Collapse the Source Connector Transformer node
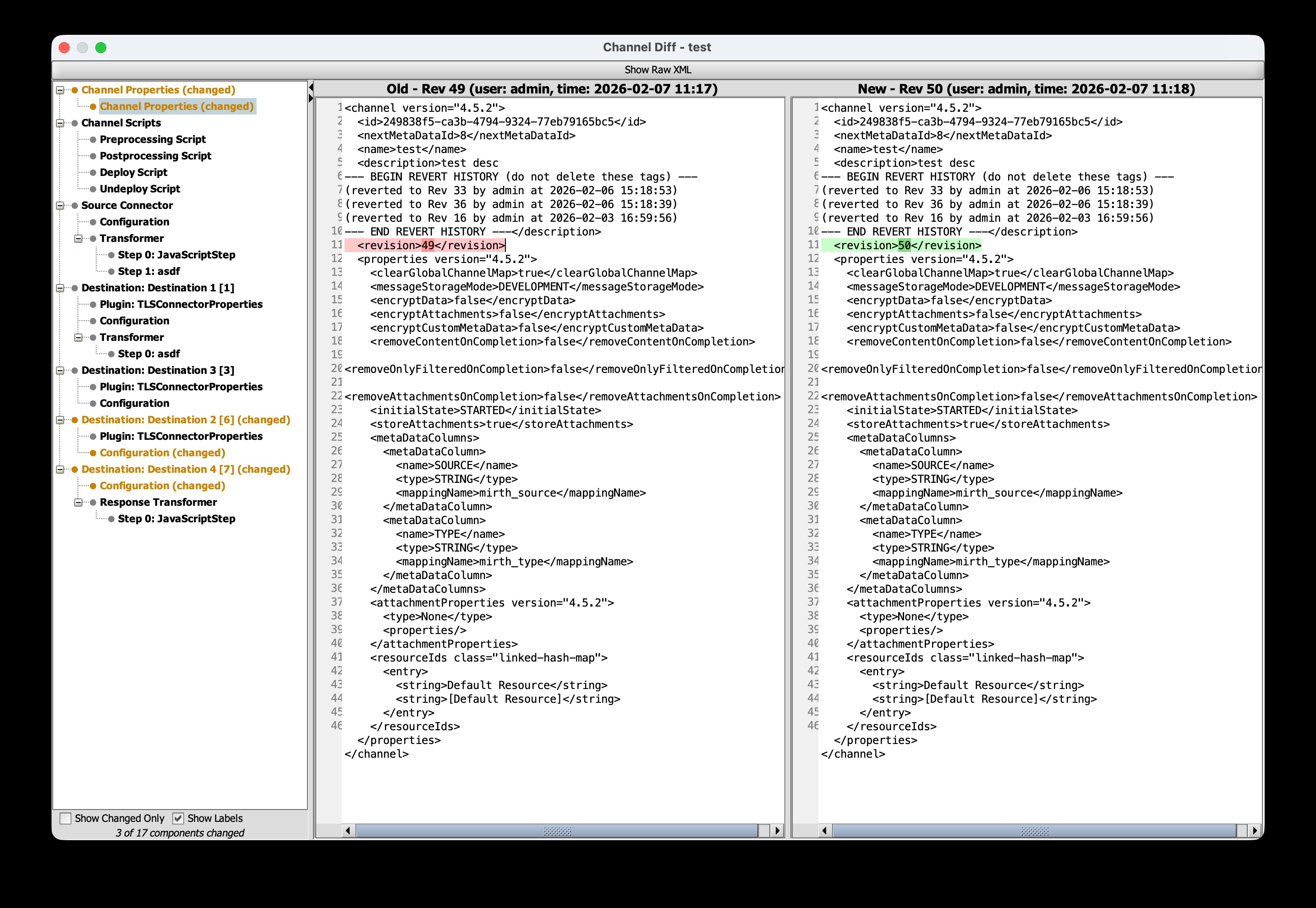The height and width of the screenshot is (908, 1316). click(x=78, y=238)
